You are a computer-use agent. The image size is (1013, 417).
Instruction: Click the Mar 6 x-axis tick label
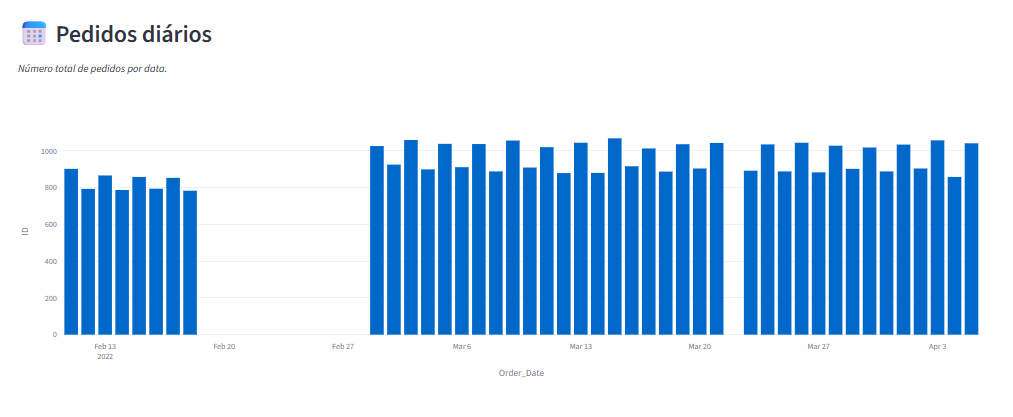coord(462,347)
